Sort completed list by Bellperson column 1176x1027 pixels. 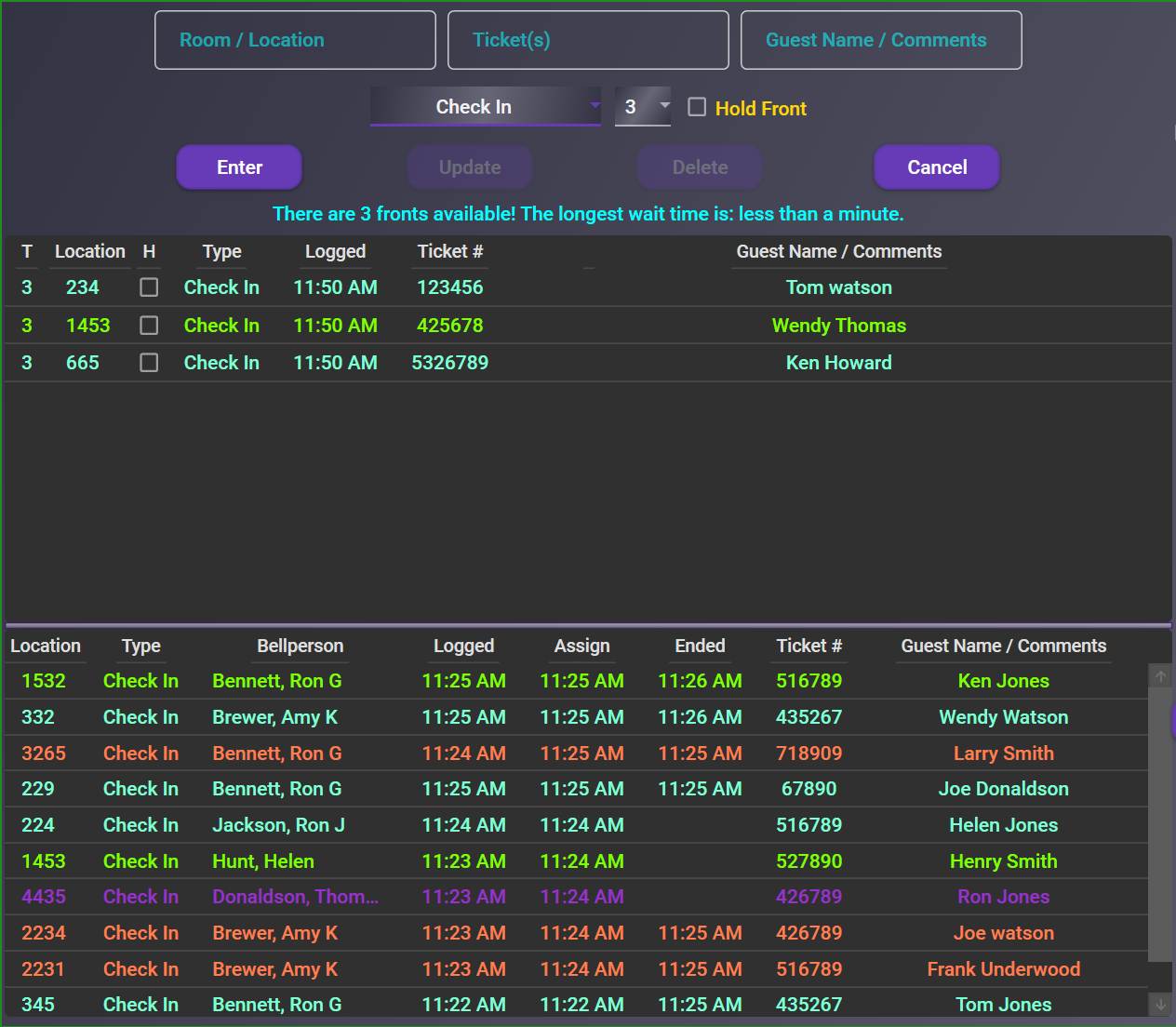coord(300,647)
